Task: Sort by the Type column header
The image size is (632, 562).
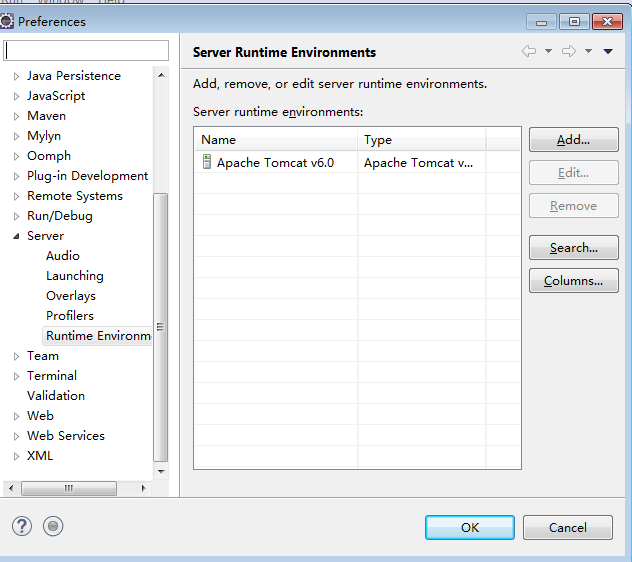Action: click(422, 139)
